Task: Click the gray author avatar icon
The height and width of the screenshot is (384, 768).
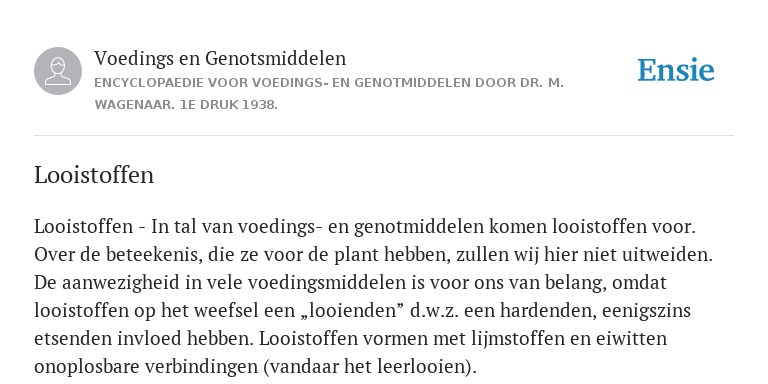Action: click(x=58, y=71)
